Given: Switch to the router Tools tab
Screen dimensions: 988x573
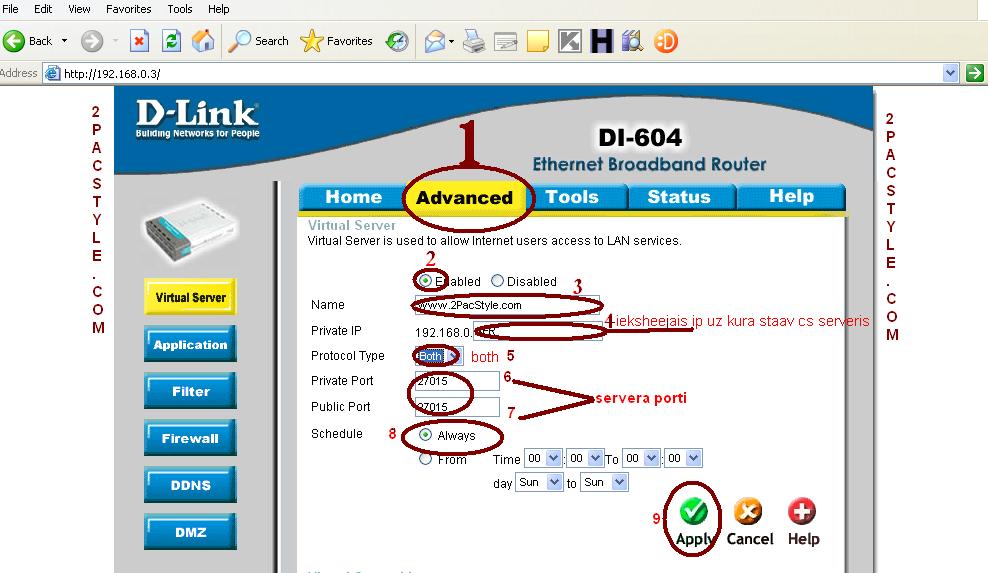Looking at the screenshot, I should coord(572,197).
